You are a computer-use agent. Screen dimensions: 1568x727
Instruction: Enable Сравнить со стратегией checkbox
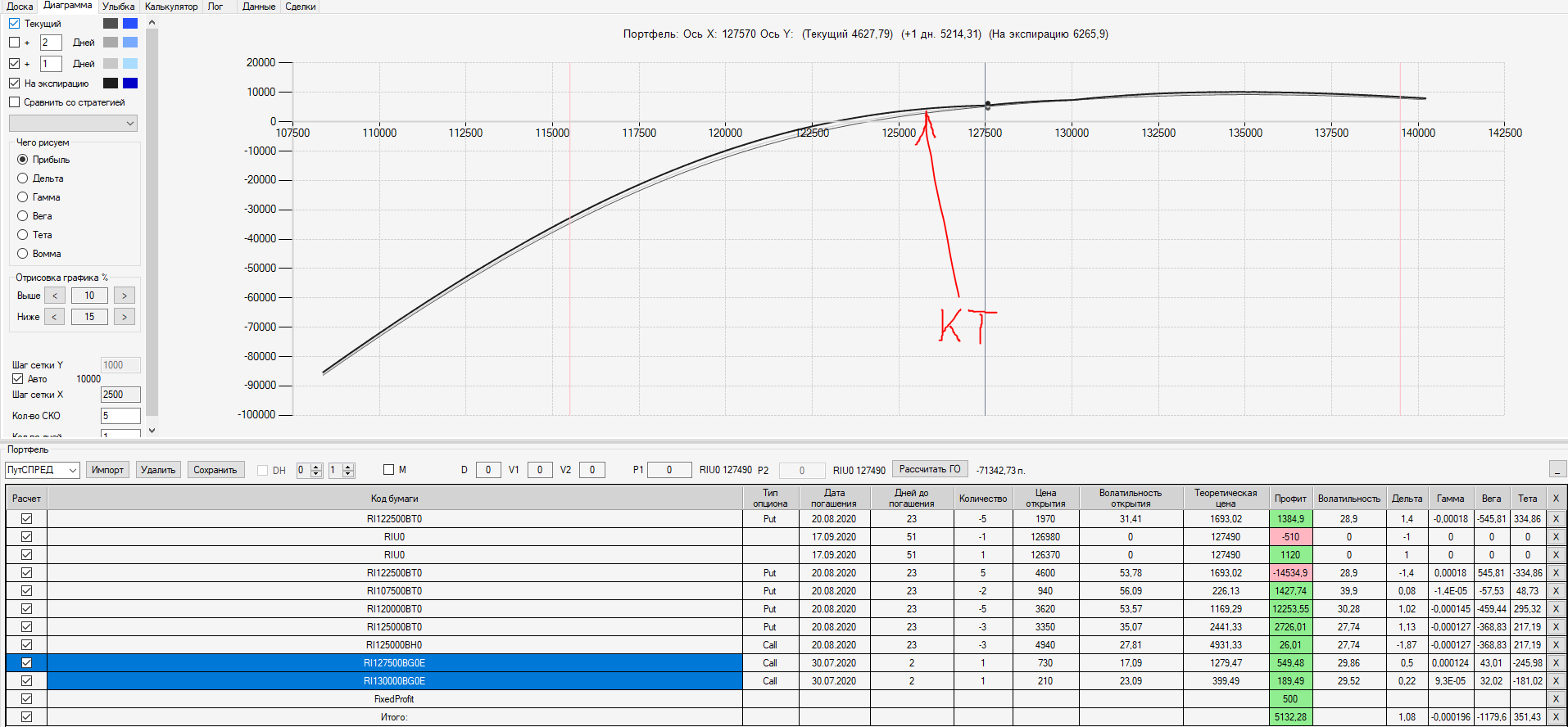[15, 102]
